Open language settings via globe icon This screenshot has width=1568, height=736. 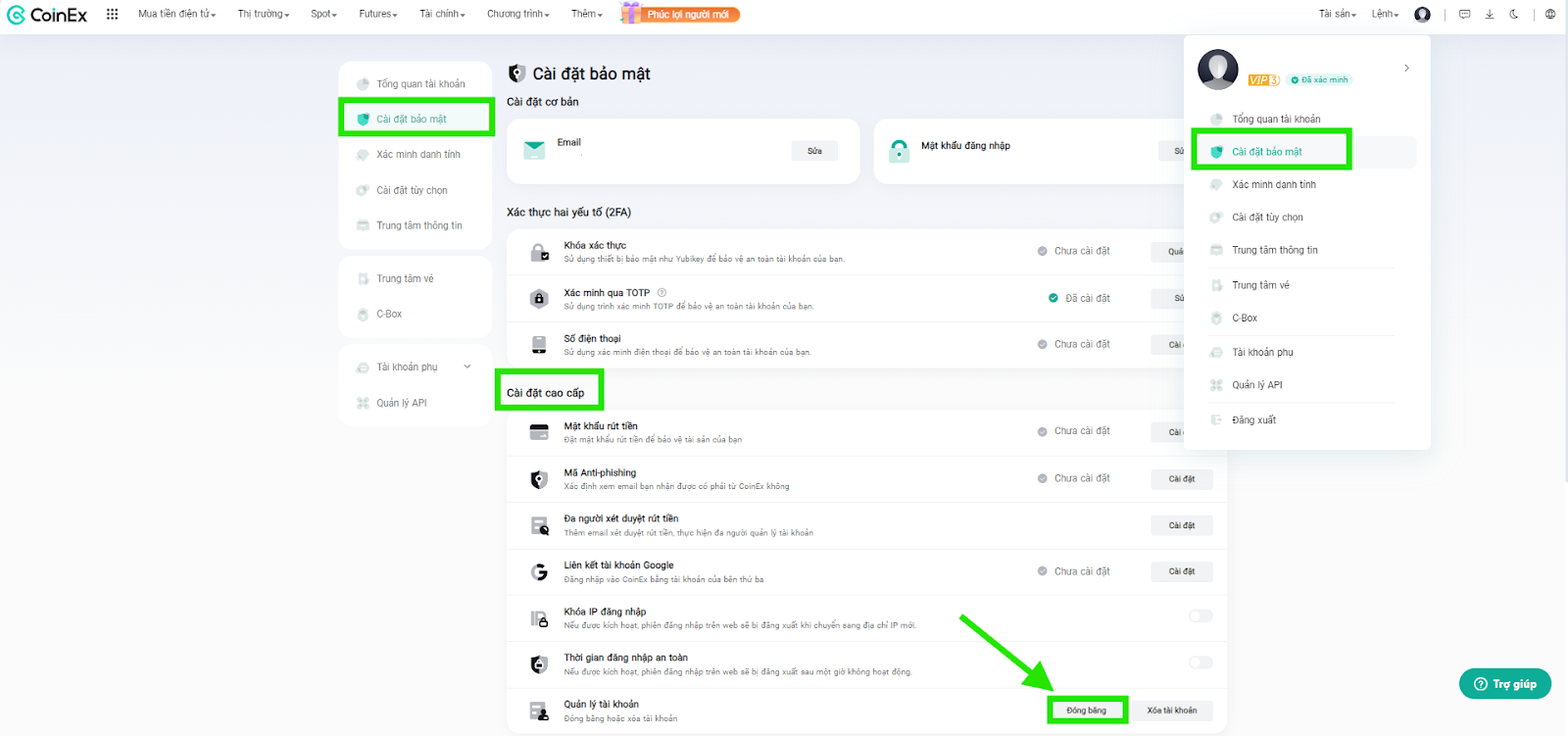point(1549,14)
